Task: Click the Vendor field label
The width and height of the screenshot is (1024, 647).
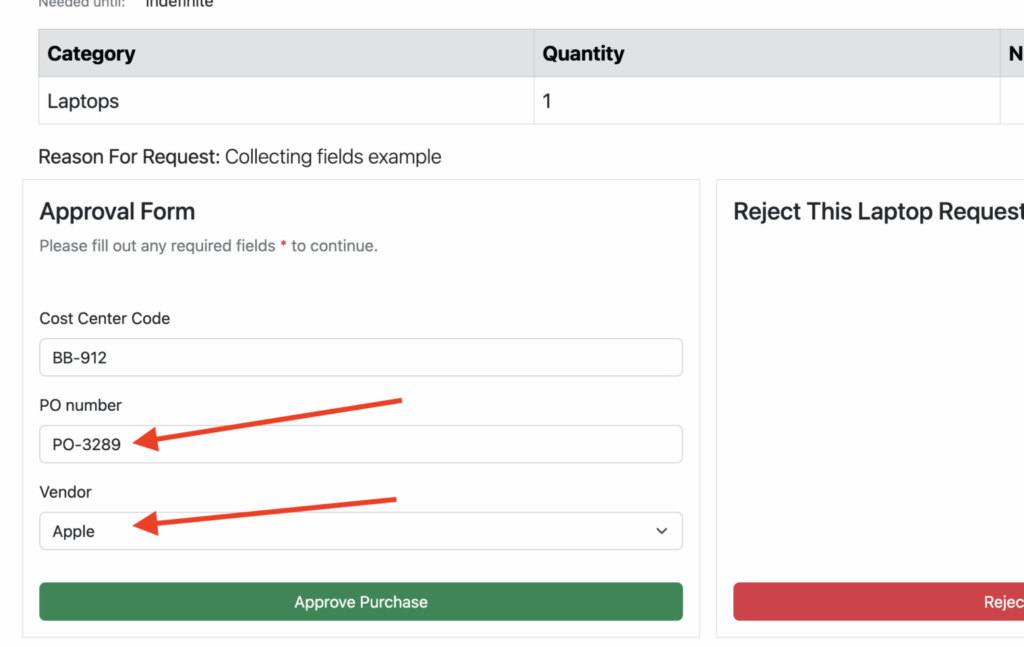Action: 65,492
